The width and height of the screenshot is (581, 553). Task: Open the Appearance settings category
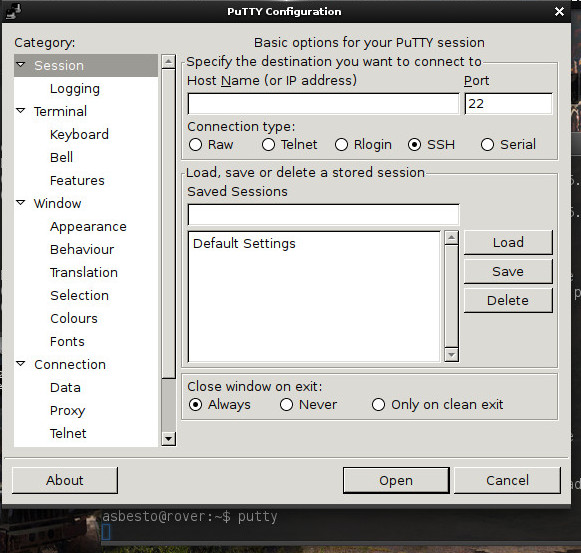tap(88, 226)
